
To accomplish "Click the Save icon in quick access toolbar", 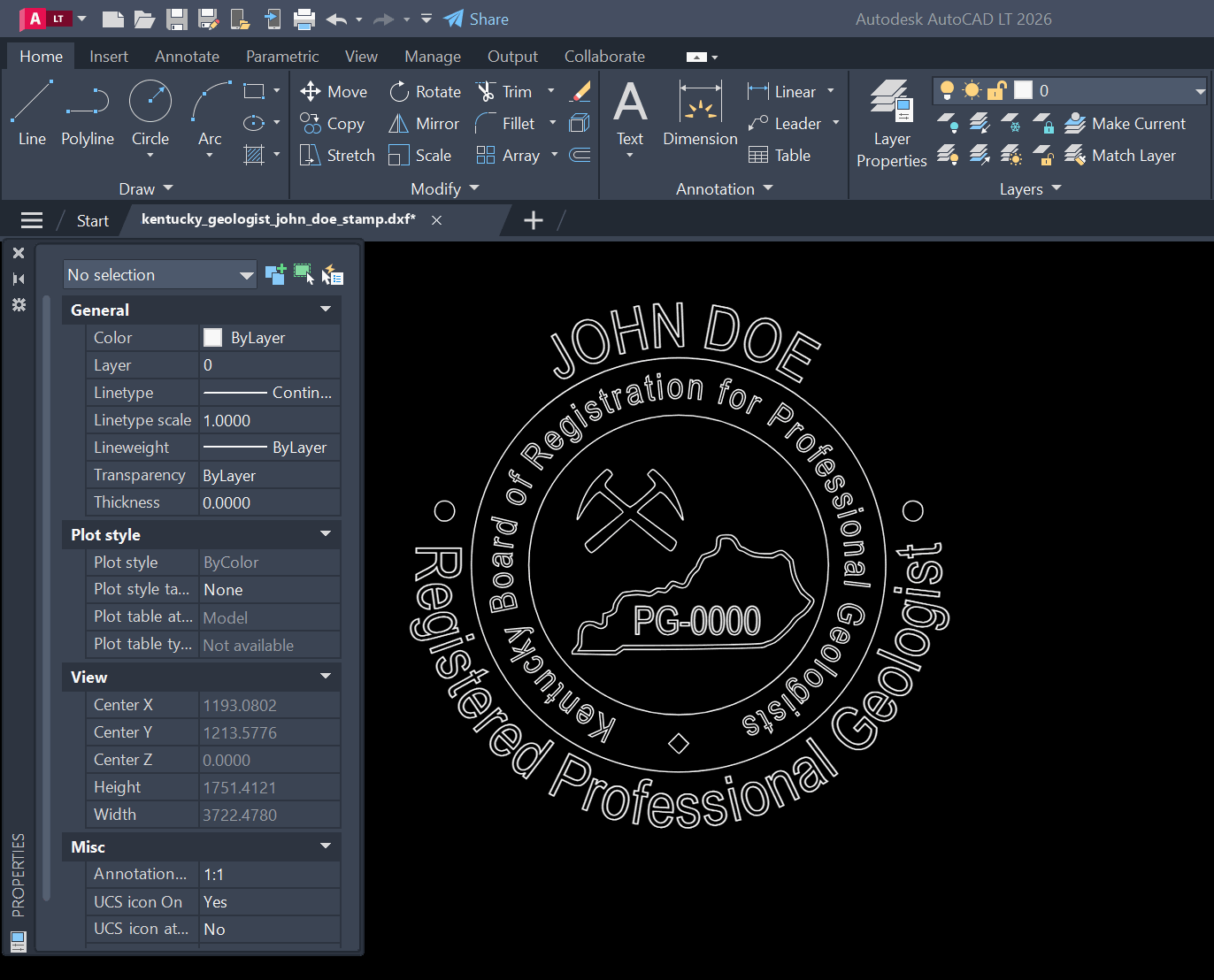I will (x=177, y=19).
